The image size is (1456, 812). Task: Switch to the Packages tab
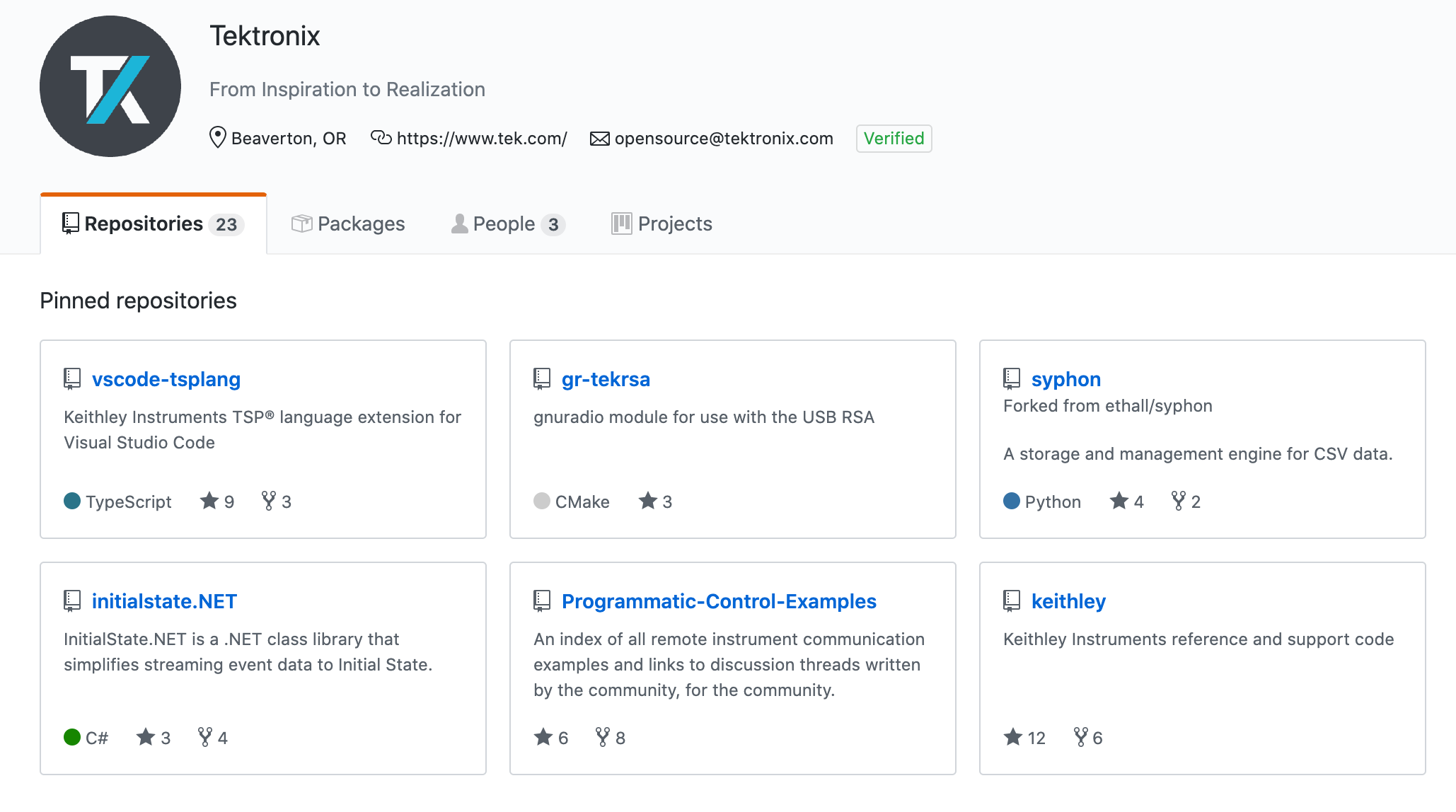click(x=361, y=224)
